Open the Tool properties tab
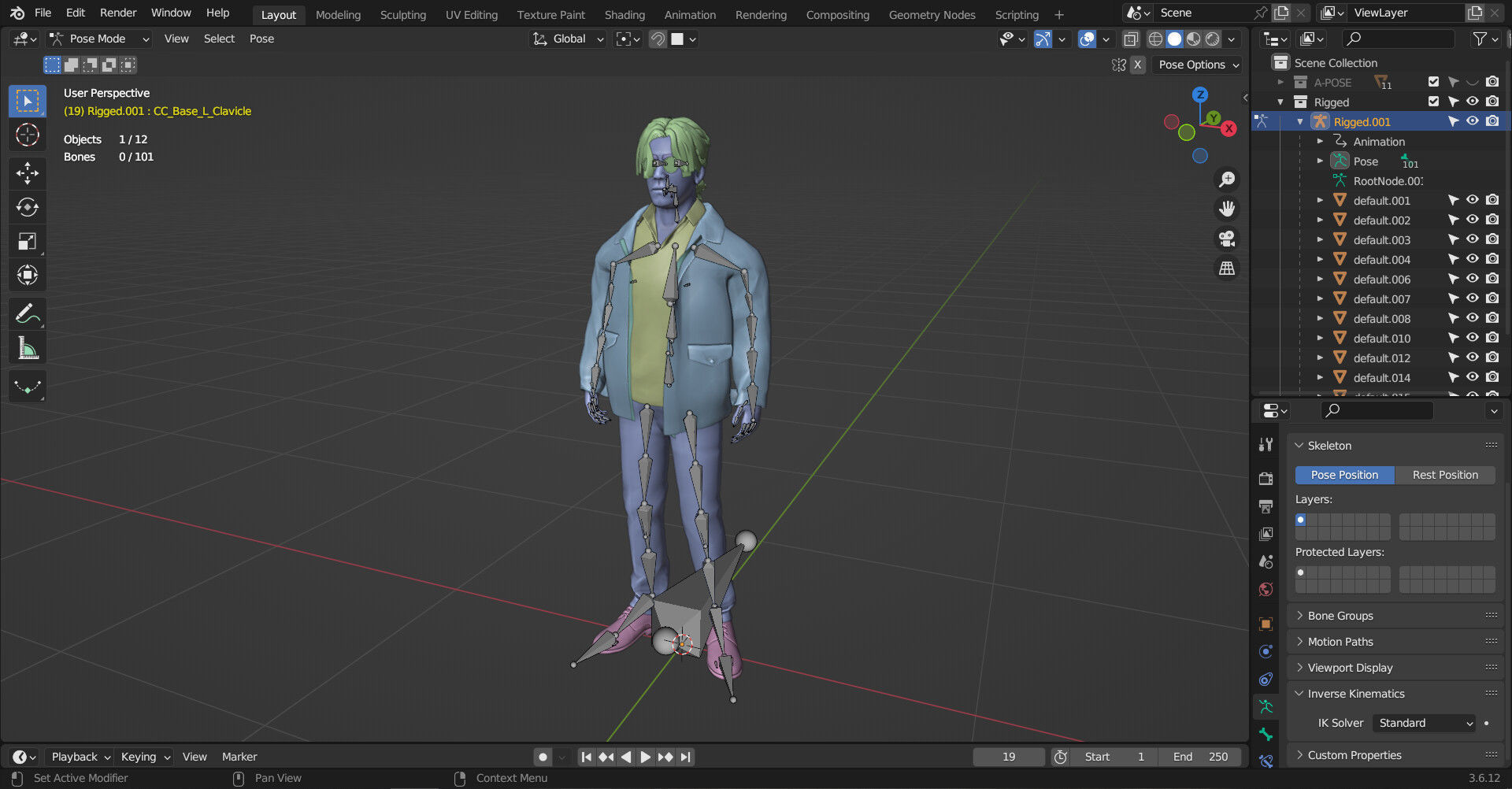Screen dimensions: 1512x789 point(1266,445)
